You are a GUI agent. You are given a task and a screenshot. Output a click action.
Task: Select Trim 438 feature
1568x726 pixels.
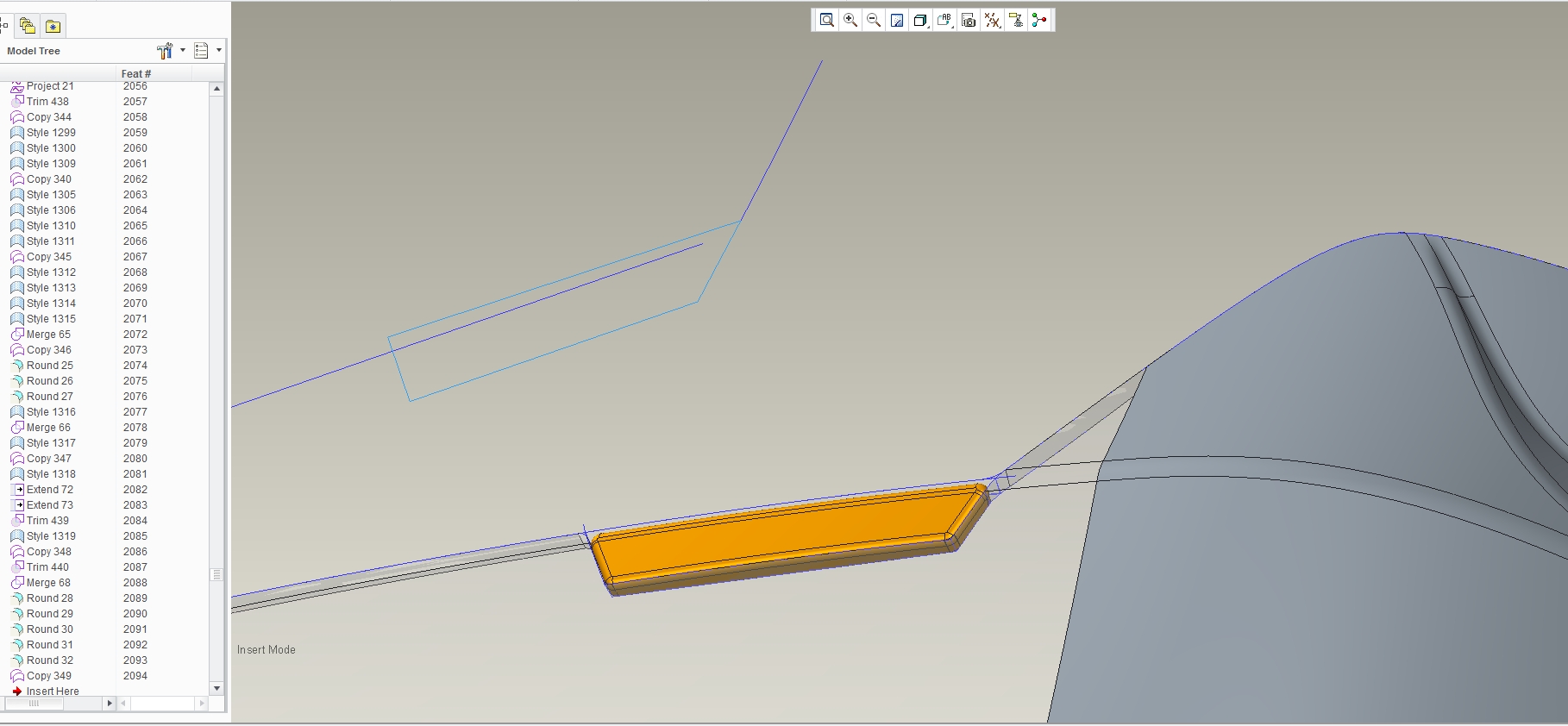pos(47,102)
